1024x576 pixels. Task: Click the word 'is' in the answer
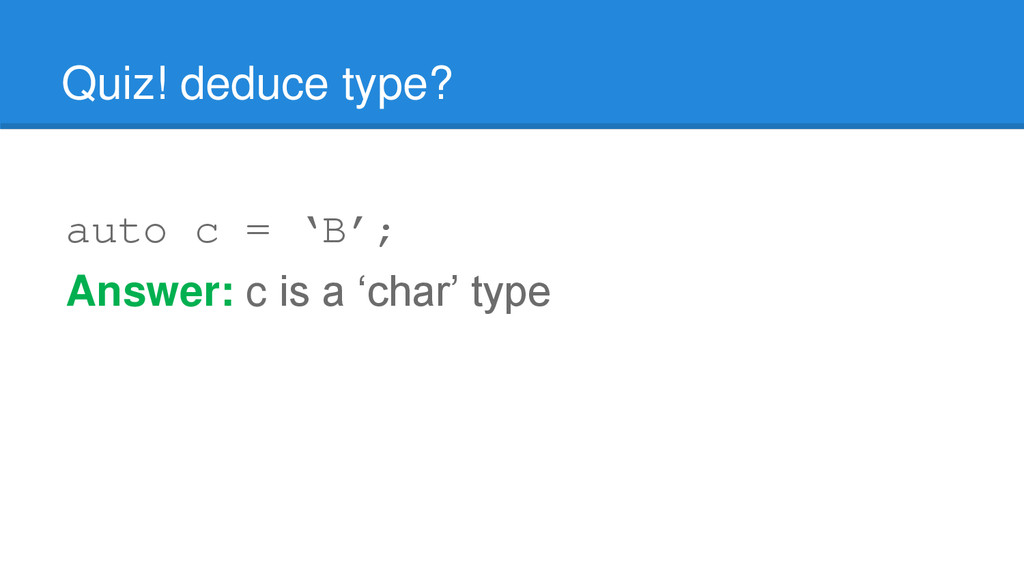pyautogui.click(x=294, y=292)
